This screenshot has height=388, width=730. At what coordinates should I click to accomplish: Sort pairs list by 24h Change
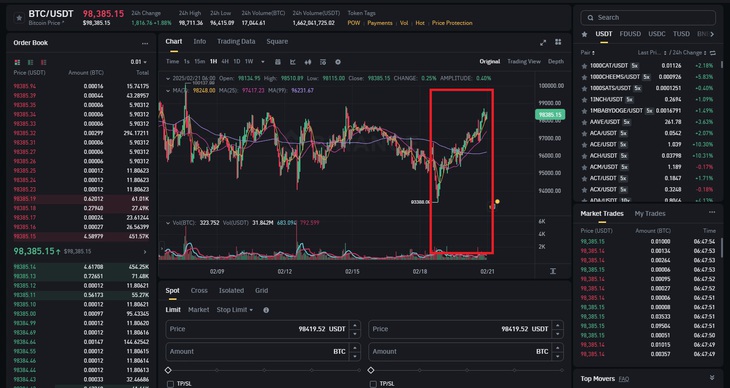coord(689,53)
